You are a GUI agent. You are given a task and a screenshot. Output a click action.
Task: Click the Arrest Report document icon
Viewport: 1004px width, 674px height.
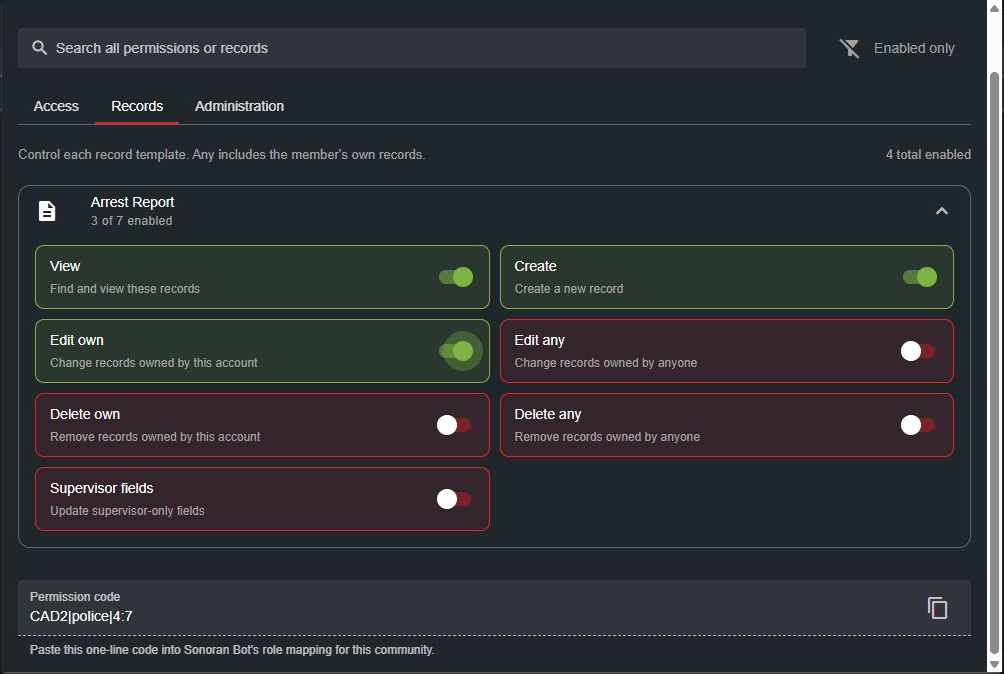47,211
